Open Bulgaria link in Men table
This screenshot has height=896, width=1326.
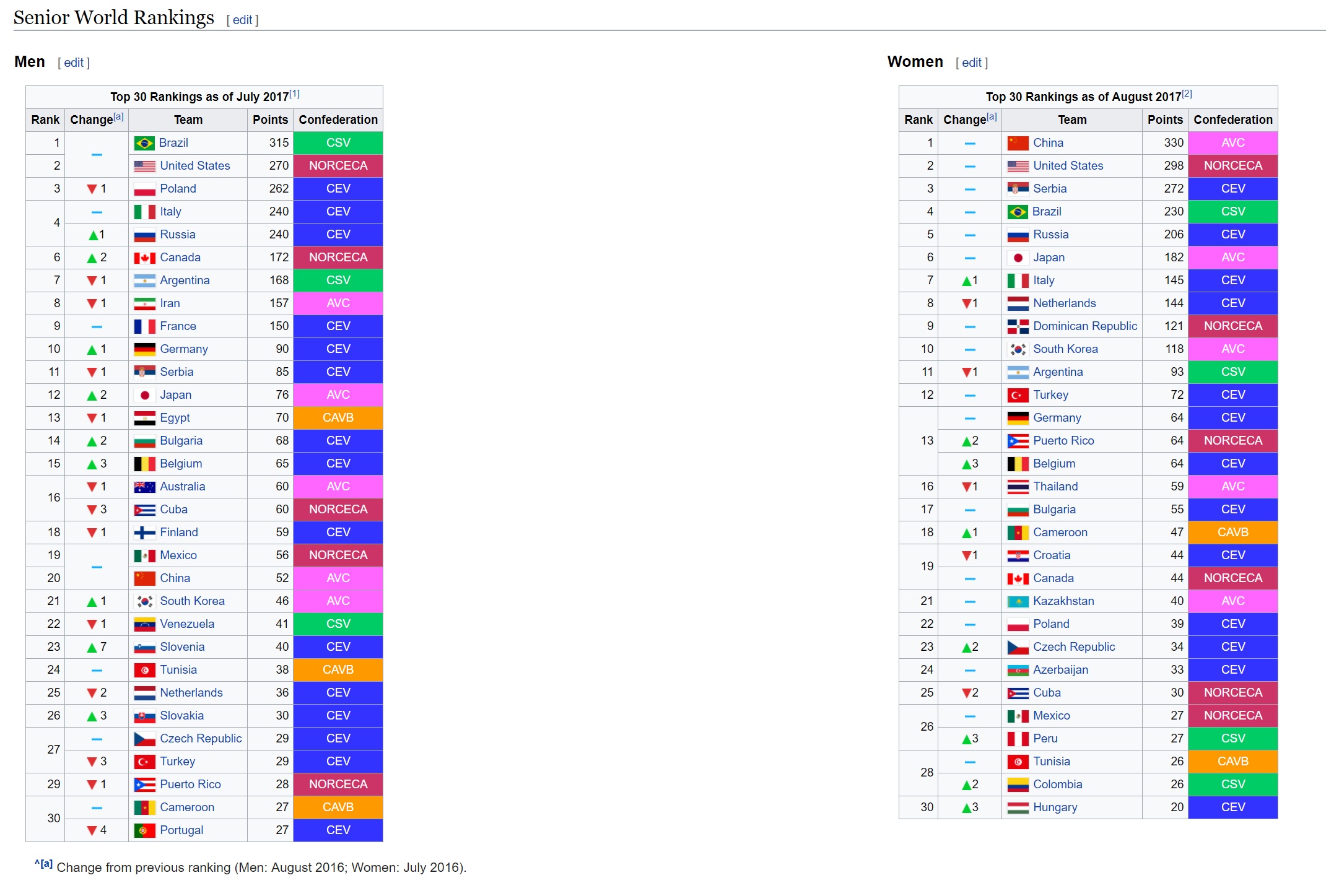point(181,441)
